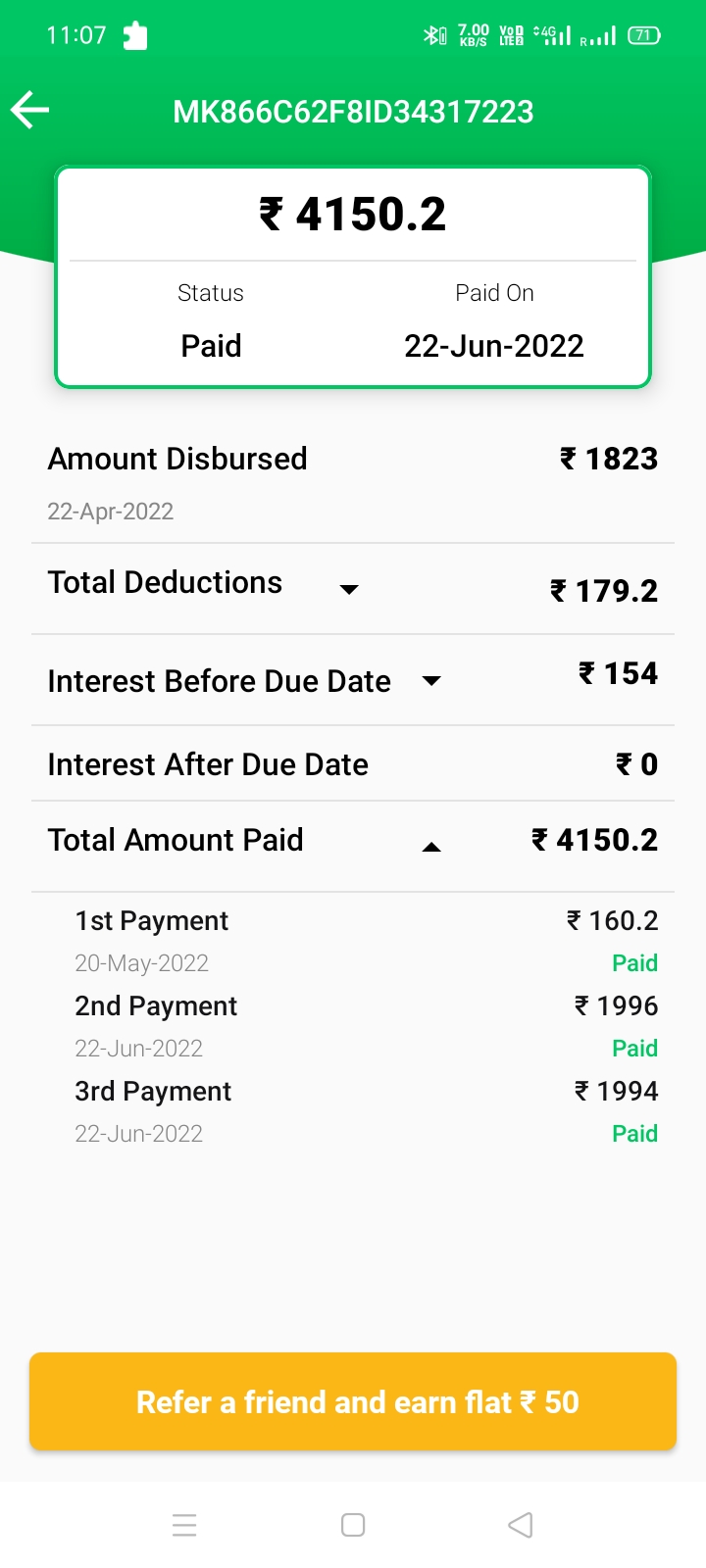Tap the battery indicator in status bar
The width and height of the screenshot is (706, 1568).
tap(644, 36)
